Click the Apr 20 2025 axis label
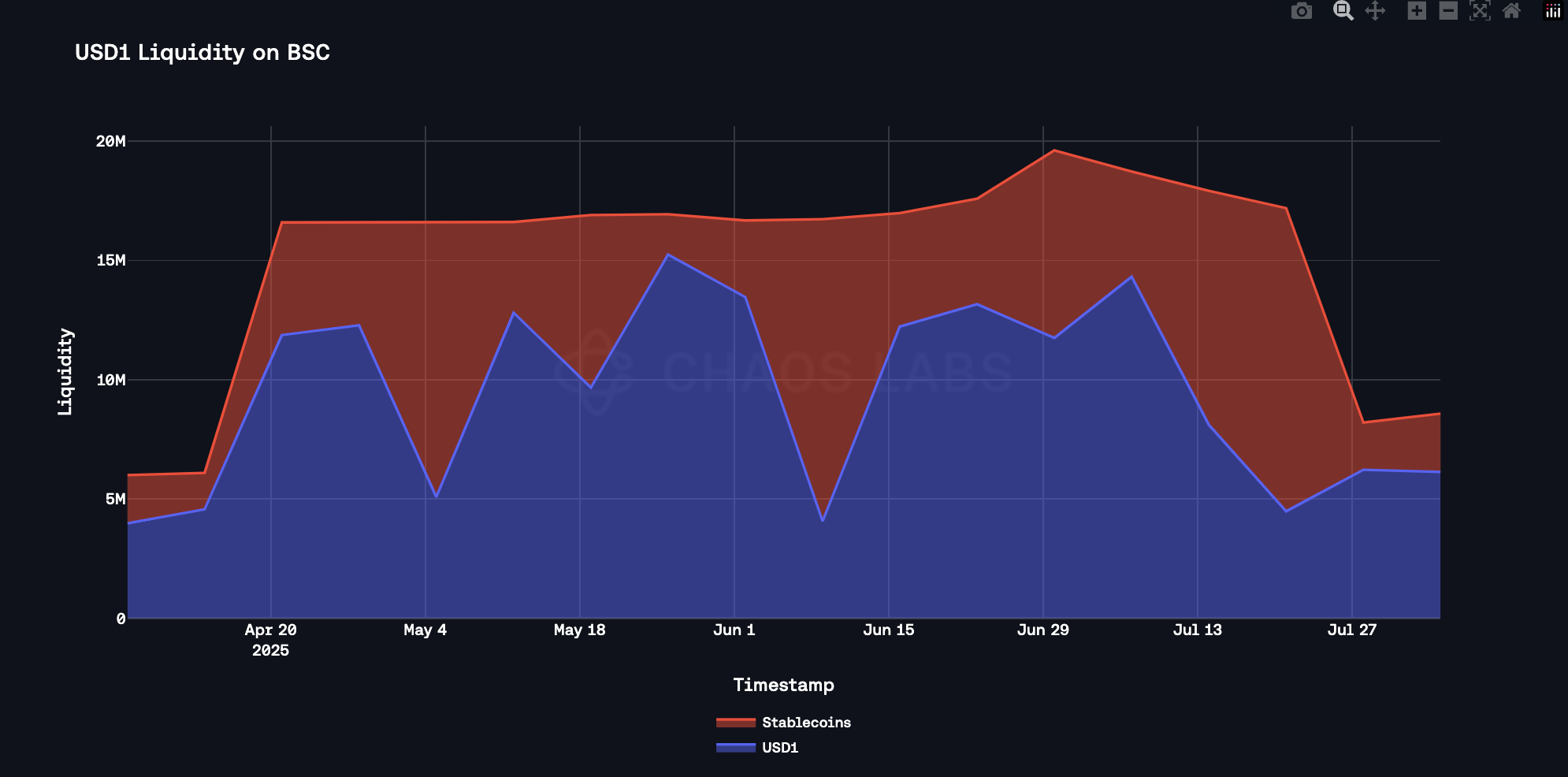This screenshot has width=1568, height=777. (x=270, y=640)
